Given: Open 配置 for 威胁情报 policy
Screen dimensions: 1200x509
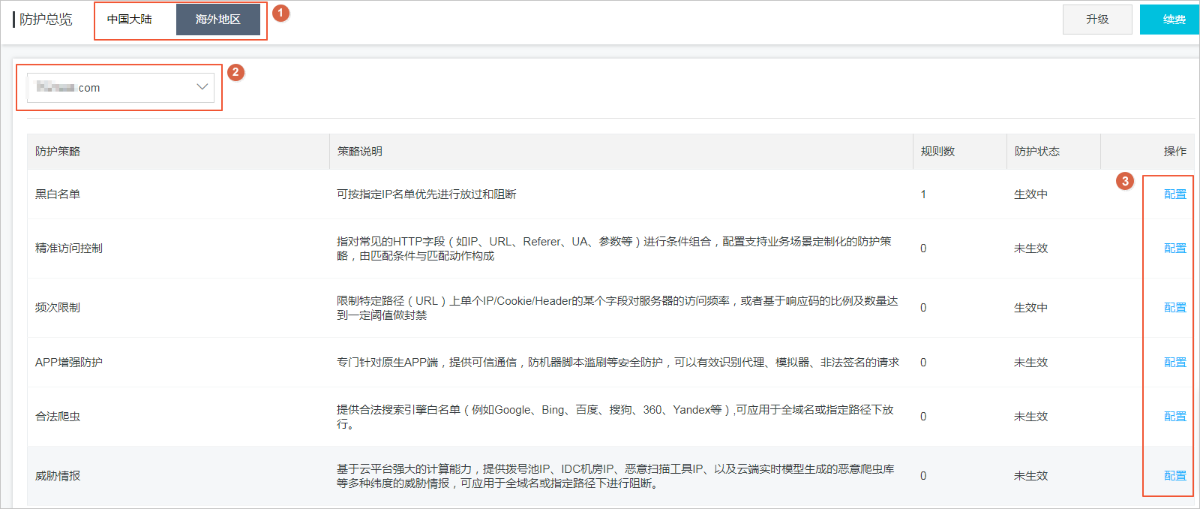Looking at the screenshot, I should [1175, 476].
